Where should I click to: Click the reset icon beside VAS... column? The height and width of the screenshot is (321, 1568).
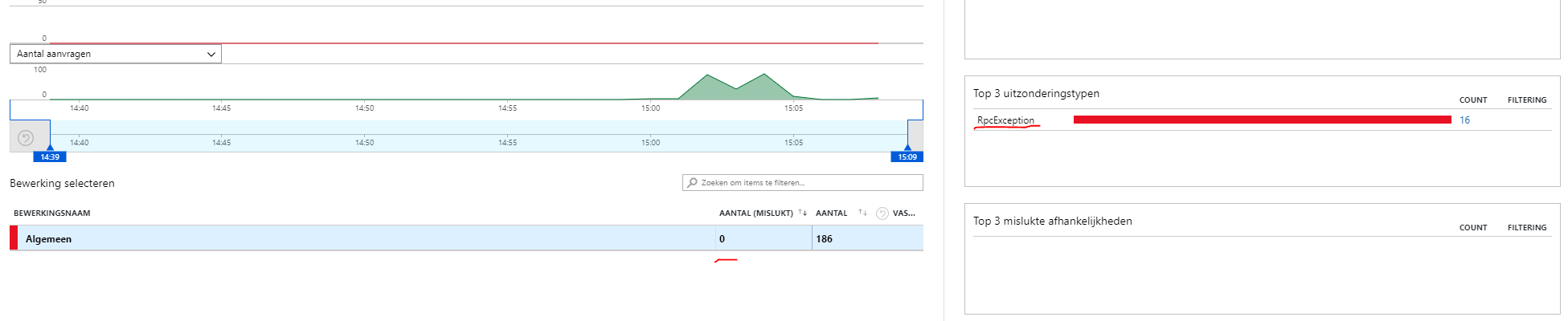point(882,213)
